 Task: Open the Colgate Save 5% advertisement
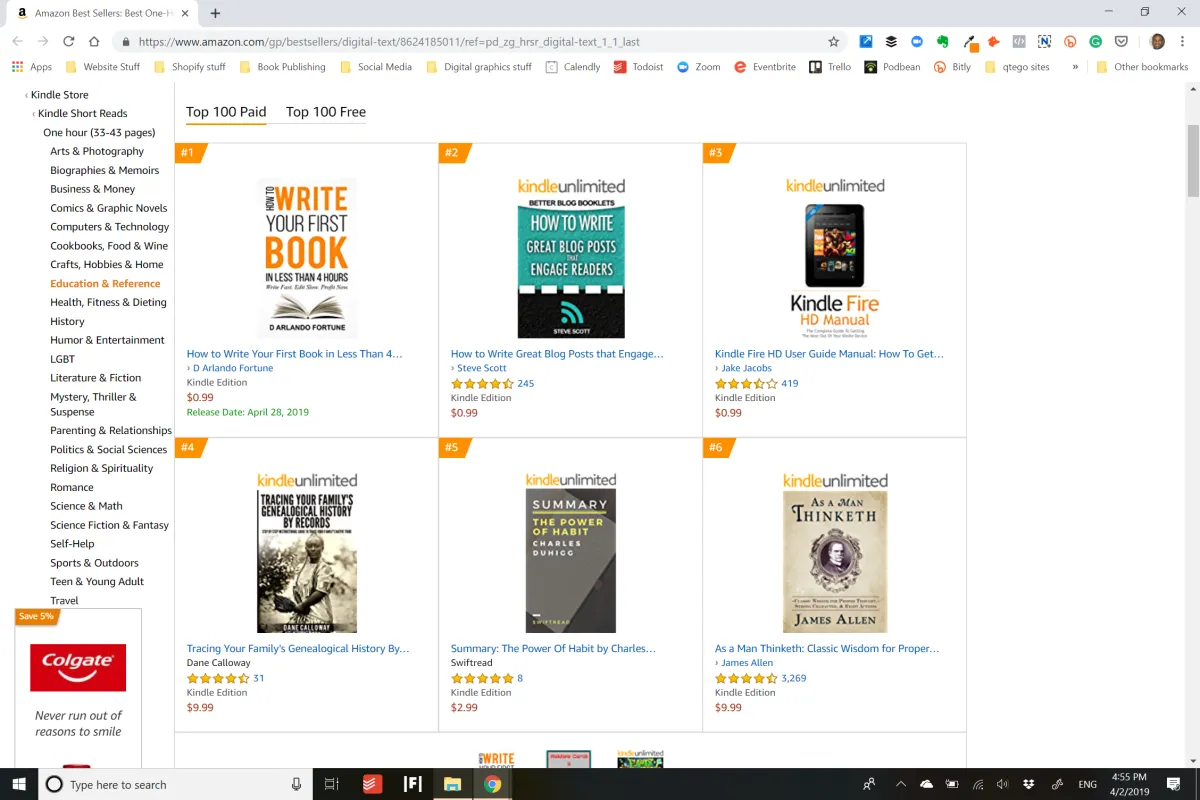click(x=78, y=688)
